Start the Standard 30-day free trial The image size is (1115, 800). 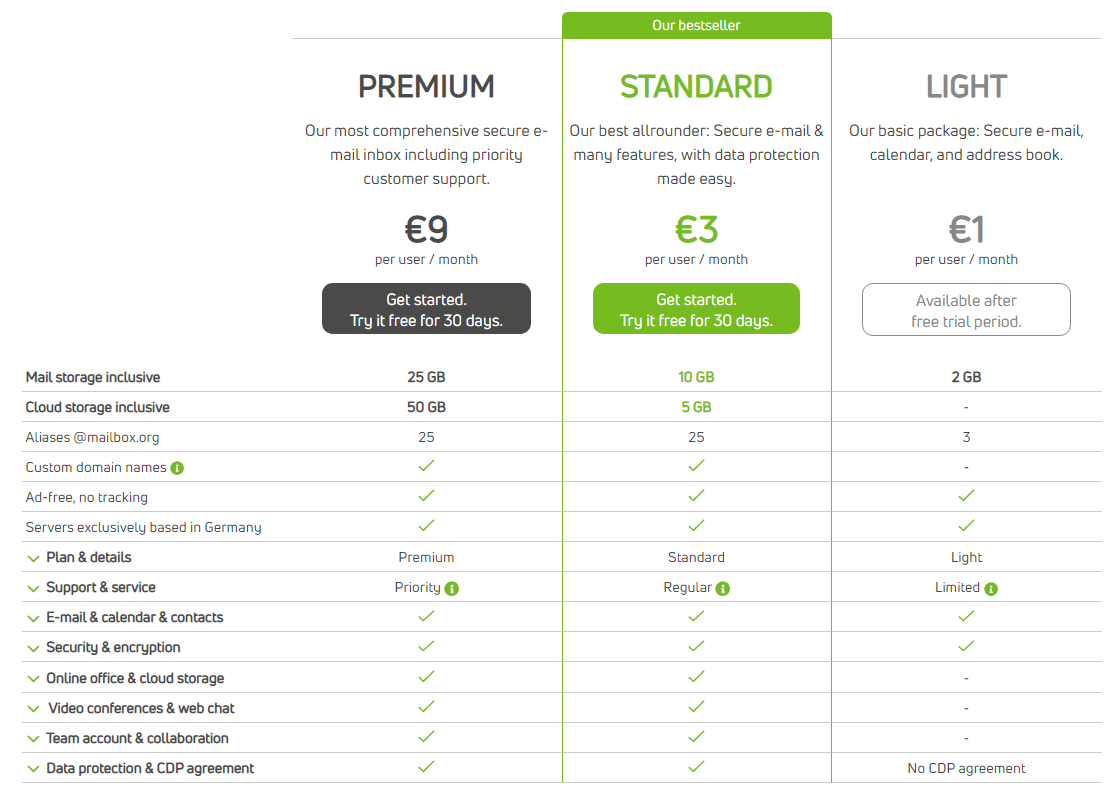(x=696, y=309)
